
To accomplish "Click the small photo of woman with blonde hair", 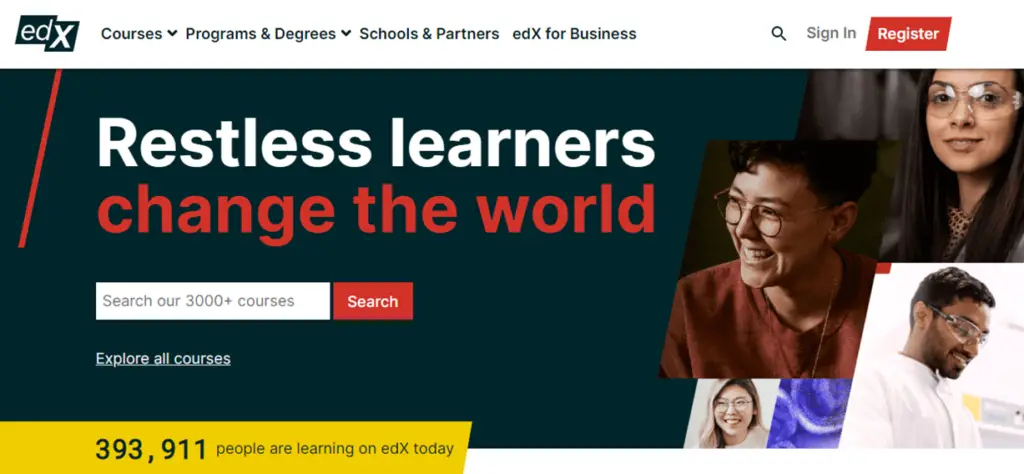I will 730,413.
